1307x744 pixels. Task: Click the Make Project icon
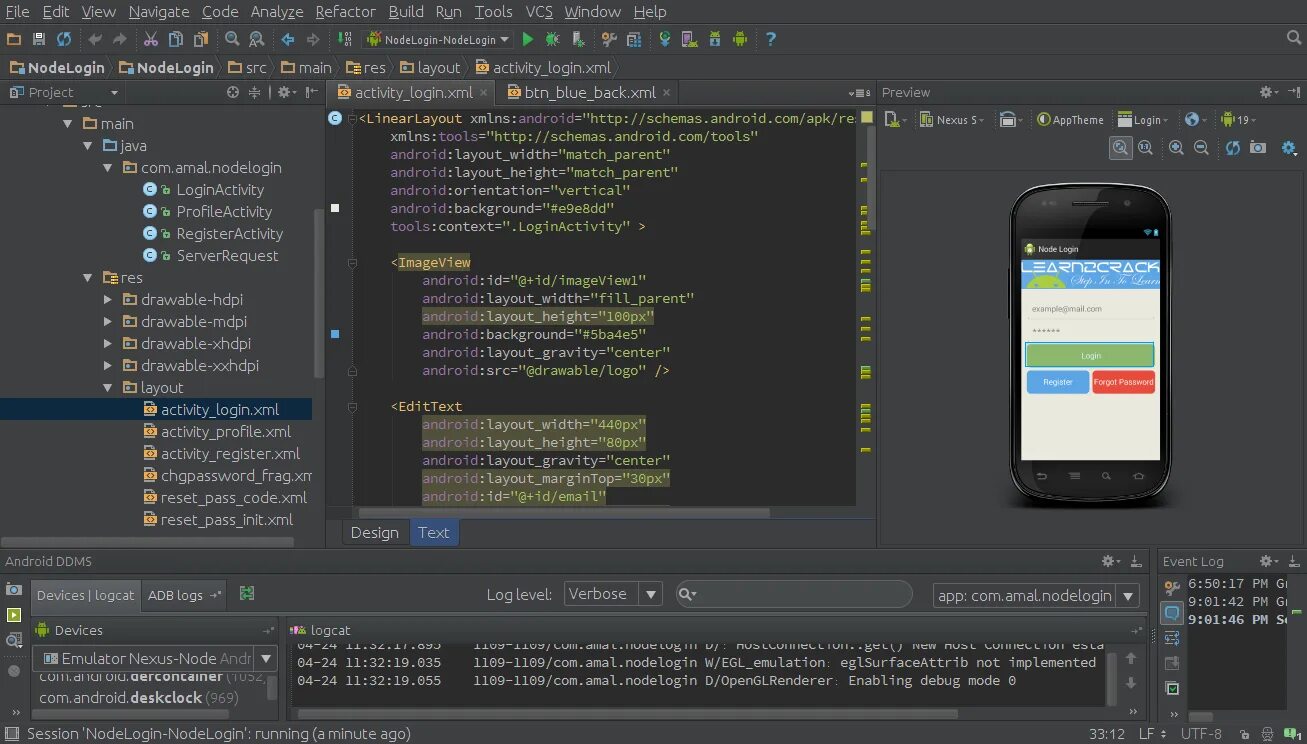(345, 39)
